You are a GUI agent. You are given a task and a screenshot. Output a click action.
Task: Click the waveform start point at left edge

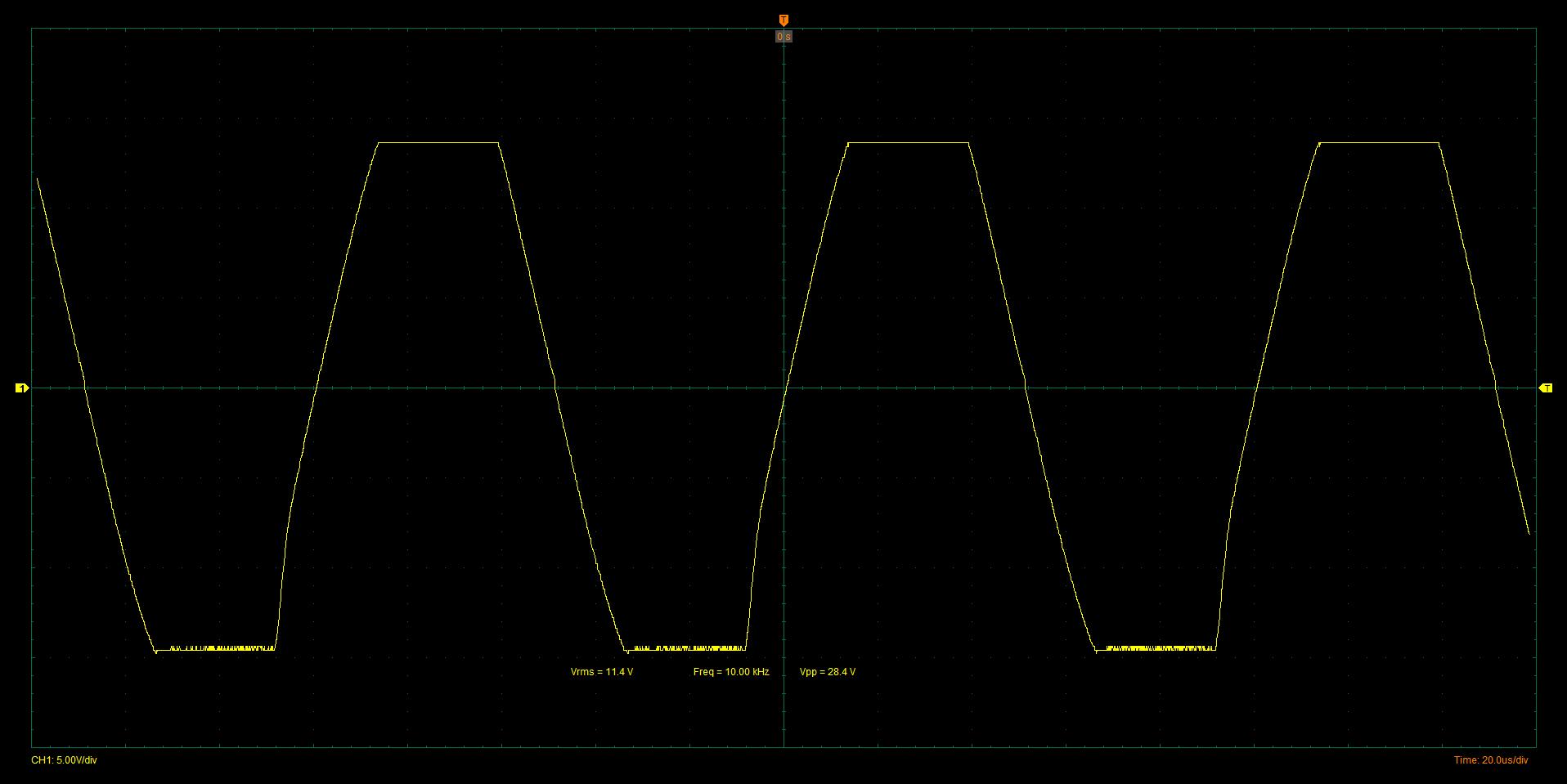click(37, 178)
